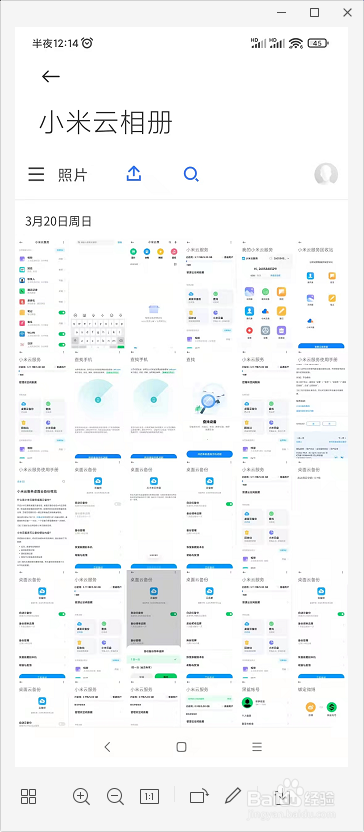Open the settings list thumbnail with green toggles
Viewport: 364px width, 832px height.
42,294
